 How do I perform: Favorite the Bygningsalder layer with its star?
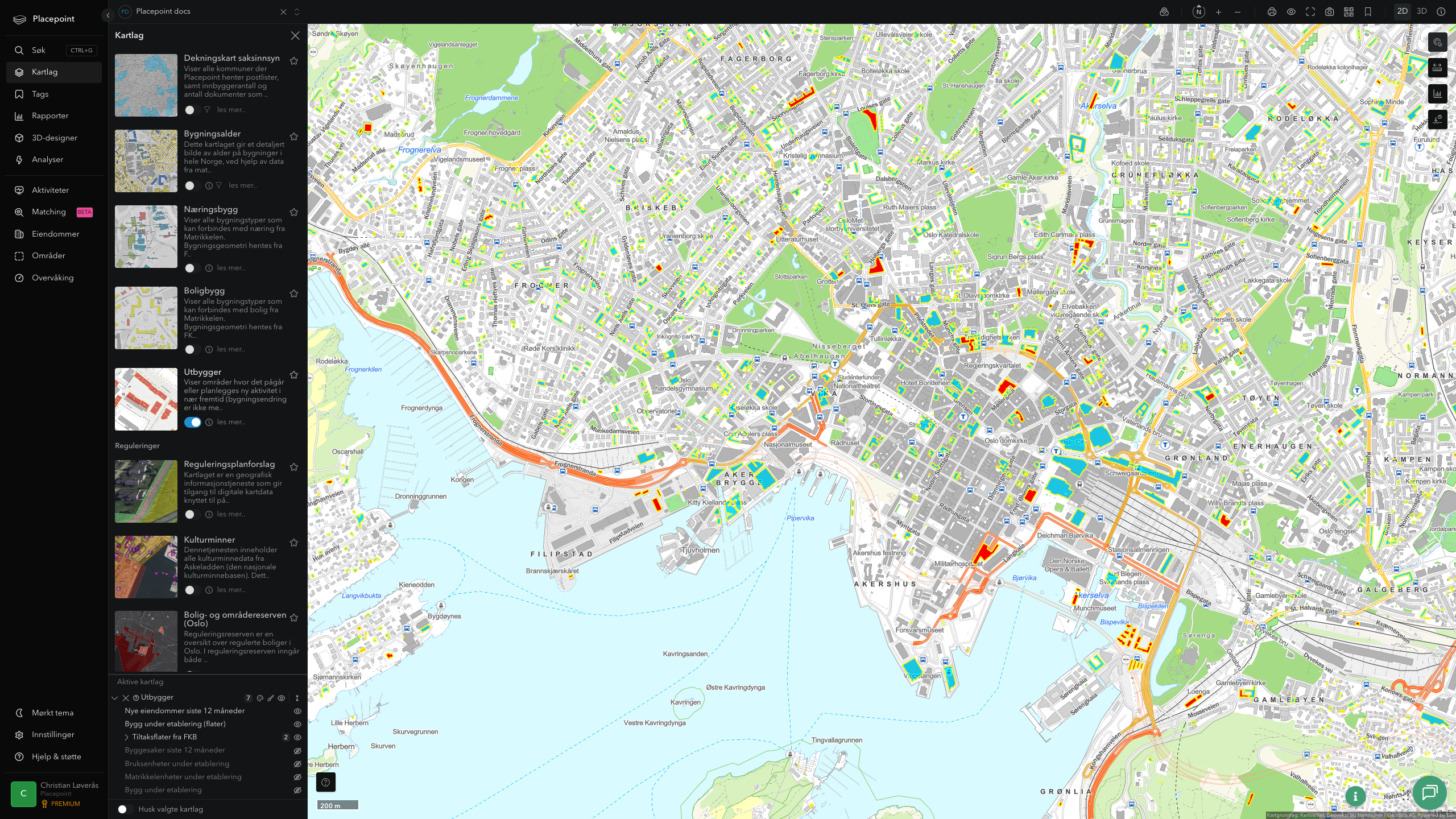coord(294,136)
